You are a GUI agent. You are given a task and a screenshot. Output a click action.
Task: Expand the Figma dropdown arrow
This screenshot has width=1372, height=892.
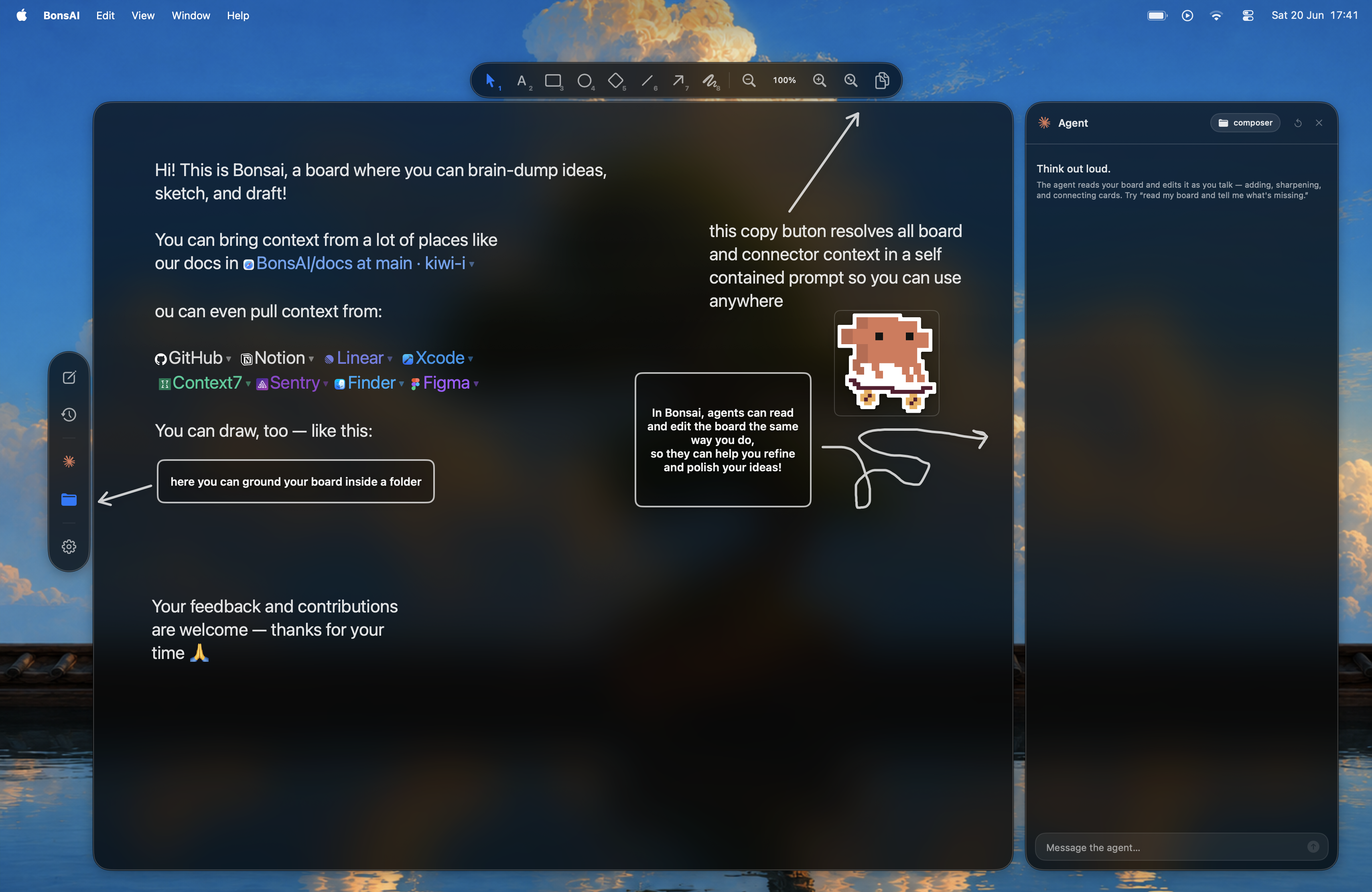click(476, 384)
